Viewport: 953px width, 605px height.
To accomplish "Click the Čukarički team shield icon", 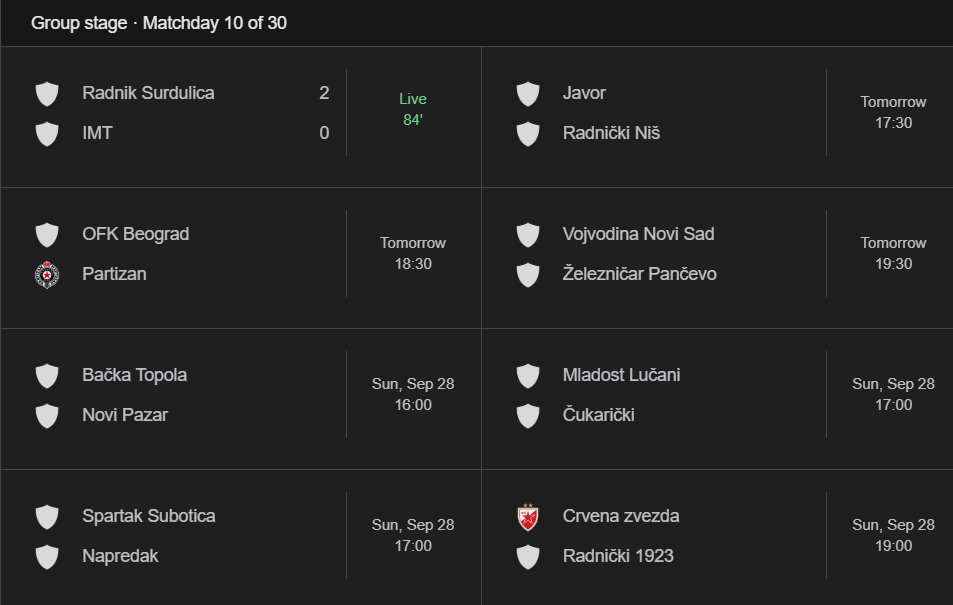I will pyautogui.click(x=528, y=416).
